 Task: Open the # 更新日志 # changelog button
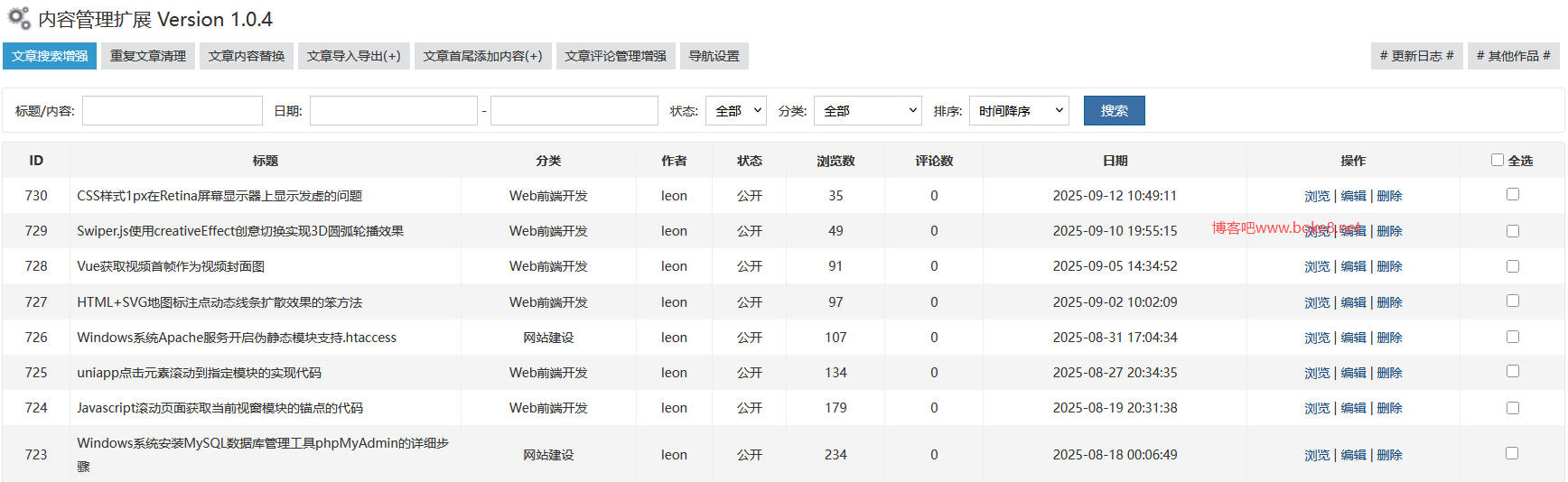pyautogui.click(x=1416, y=56)
